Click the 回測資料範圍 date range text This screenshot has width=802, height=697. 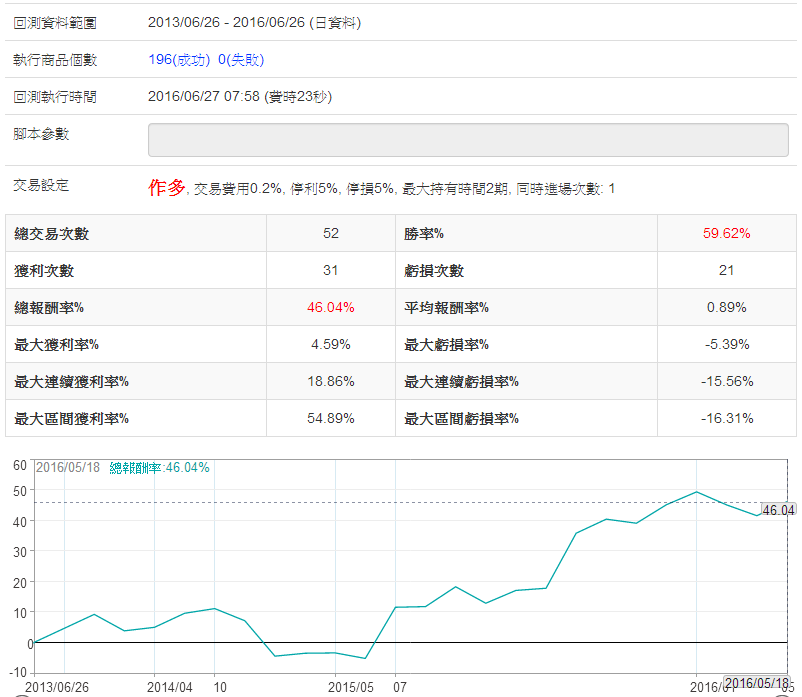coord(254,22)
